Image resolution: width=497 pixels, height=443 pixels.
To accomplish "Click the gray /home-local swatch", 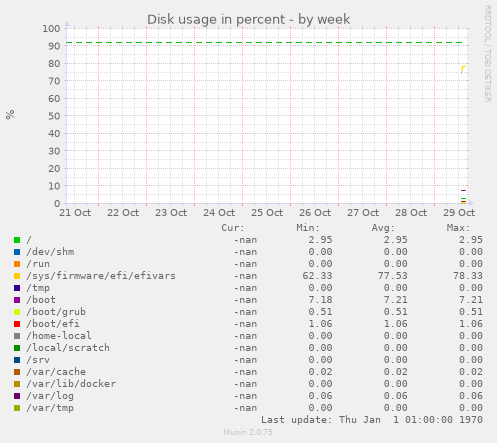I will (17, 336).
